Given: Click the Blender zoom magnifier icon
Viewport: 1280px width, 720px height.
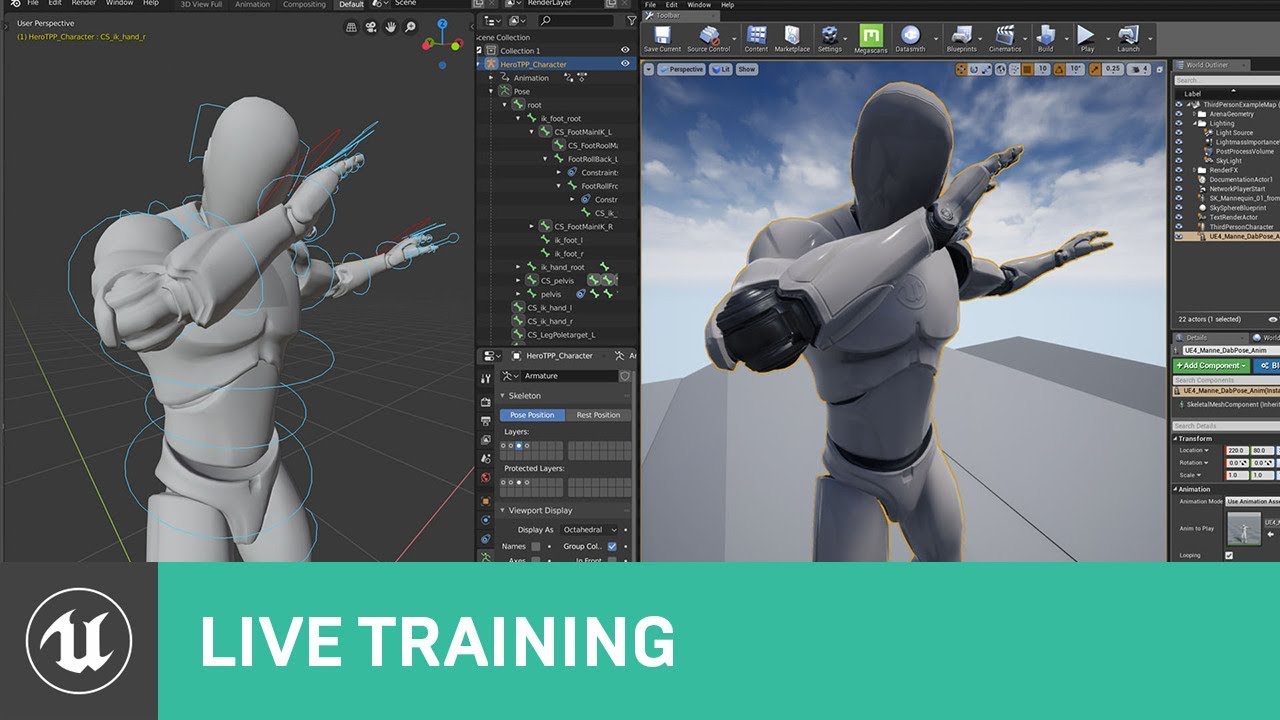Looking at the screenshot, I should (410, 27).
